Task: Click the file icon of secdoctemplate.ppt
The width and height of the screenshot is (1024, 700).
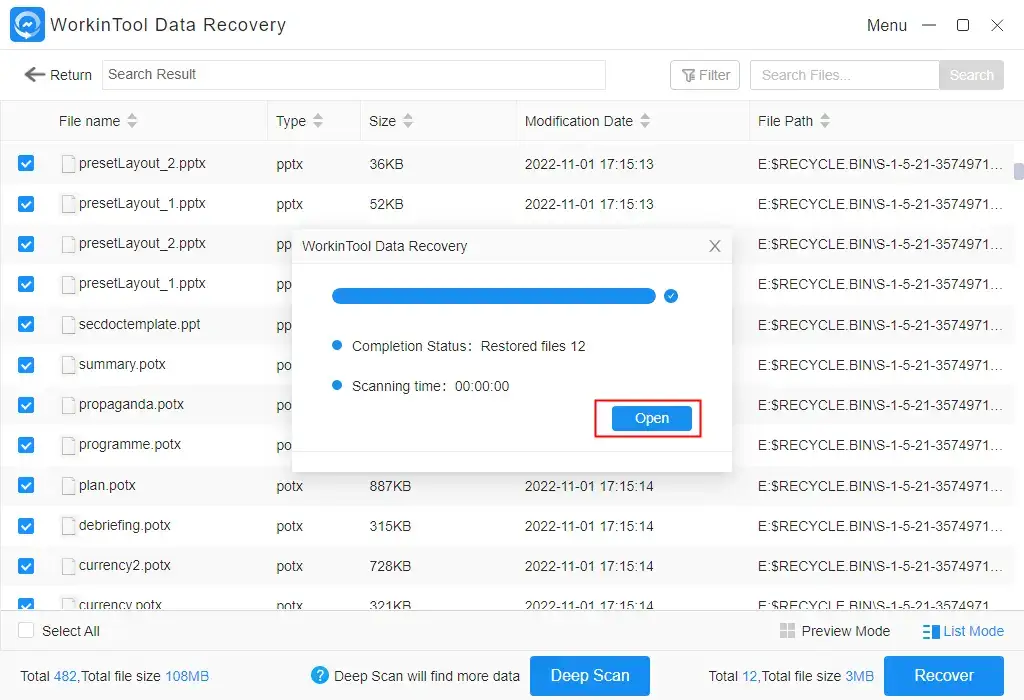Action: [68, 325]
